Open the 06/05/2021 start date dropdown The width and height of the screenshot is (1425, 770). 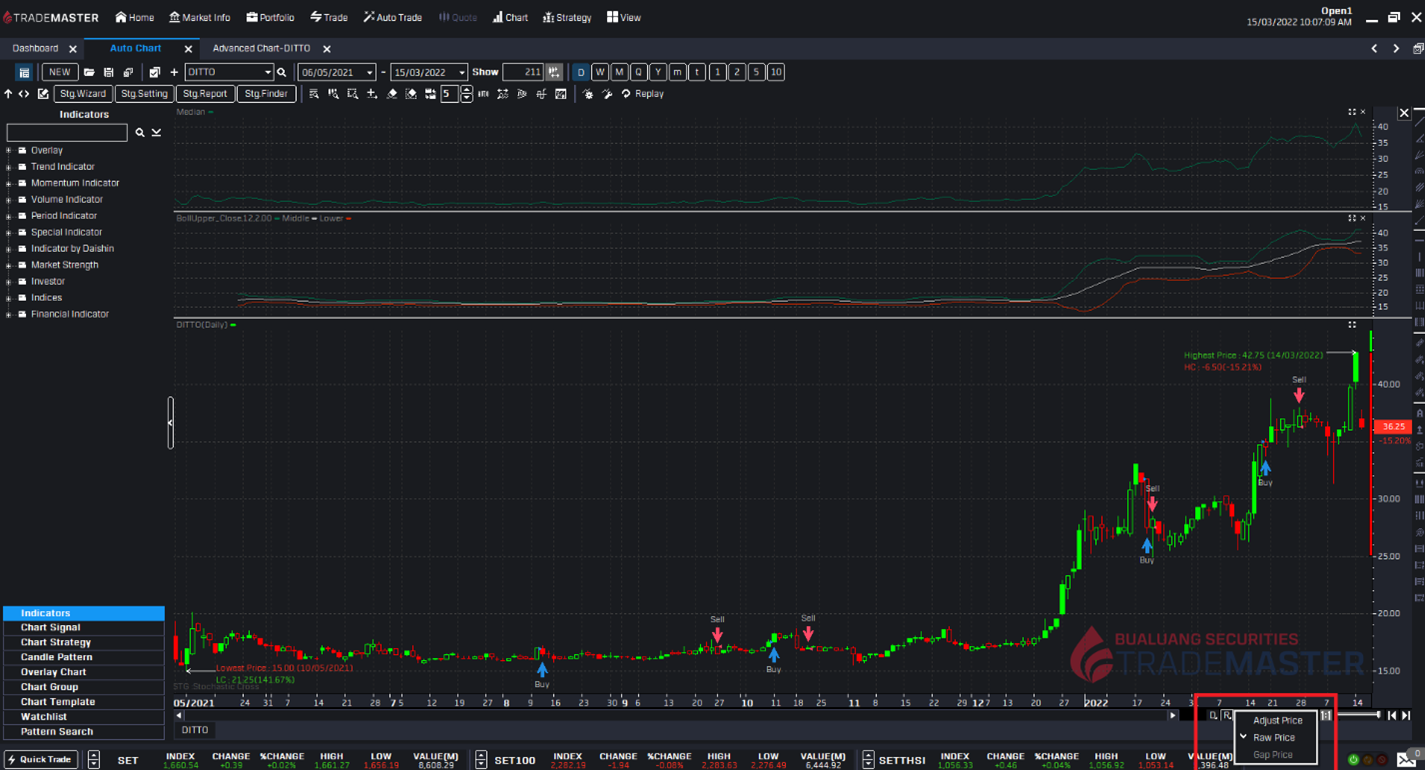[369, 73]
